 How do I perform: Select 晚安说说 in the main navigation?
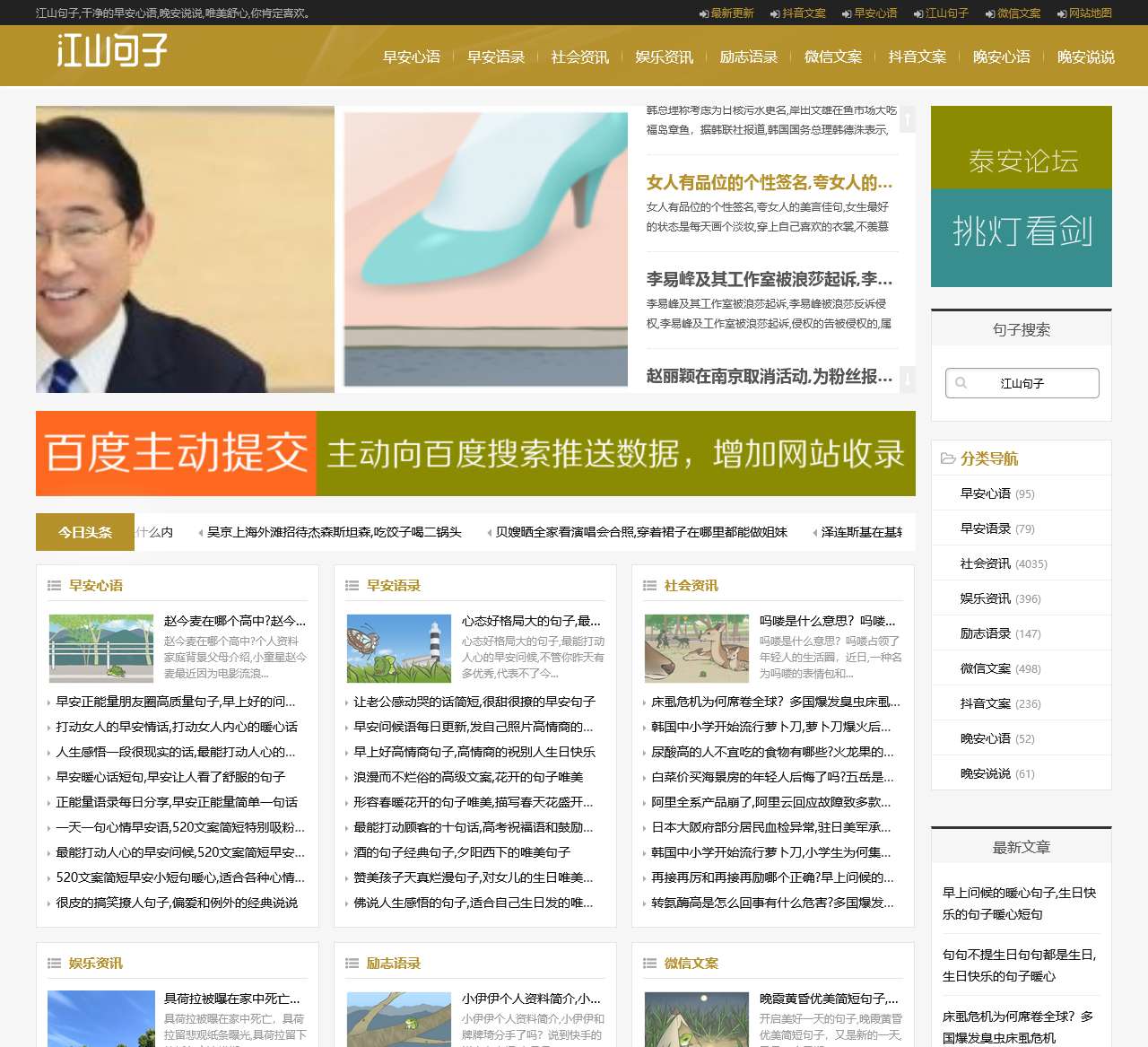[x=1085, y=56]
